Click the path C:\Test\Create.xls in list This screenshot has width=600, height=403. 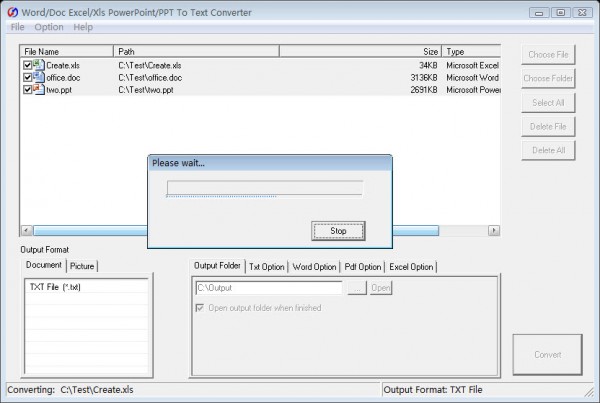[150, 65]
